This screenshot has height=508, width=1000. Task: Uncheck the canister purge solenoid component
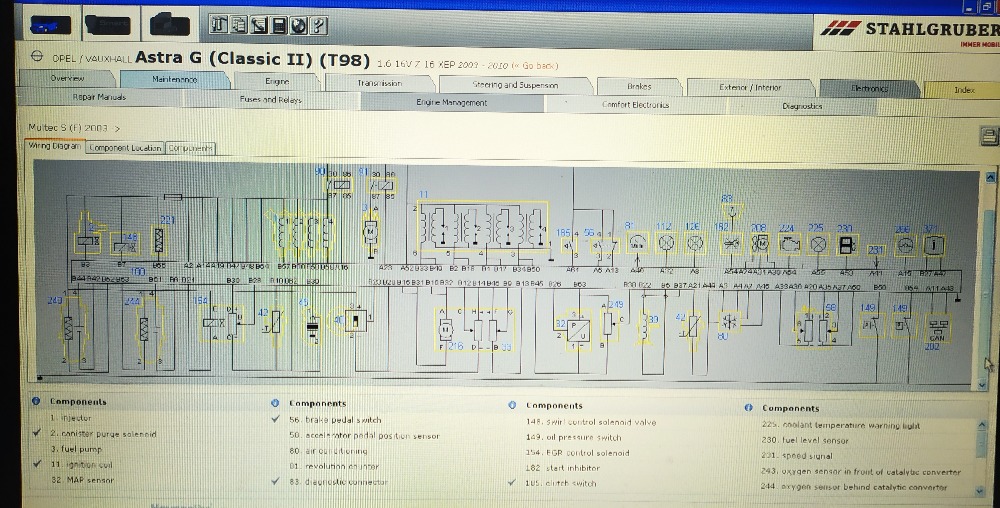tap(37, 434)
